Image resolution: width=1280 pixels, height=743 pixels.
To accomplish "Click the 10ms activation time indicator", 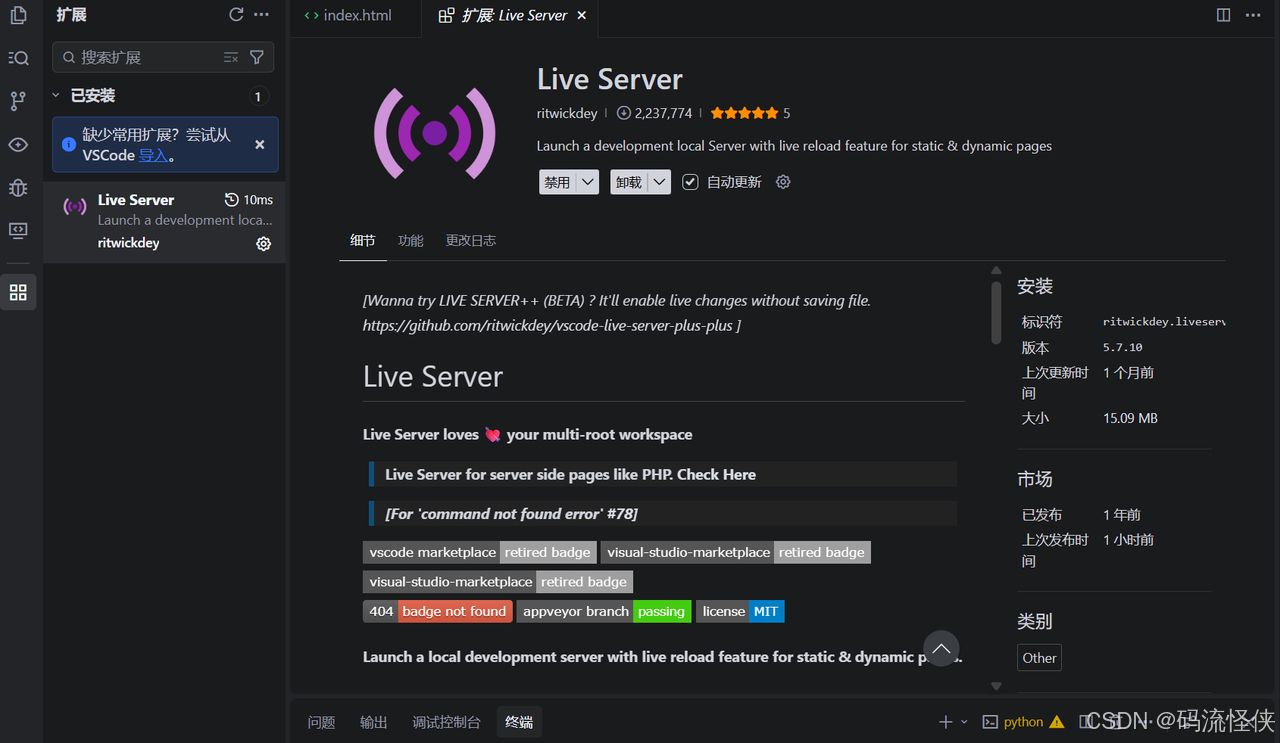I will tap(249, 200).
